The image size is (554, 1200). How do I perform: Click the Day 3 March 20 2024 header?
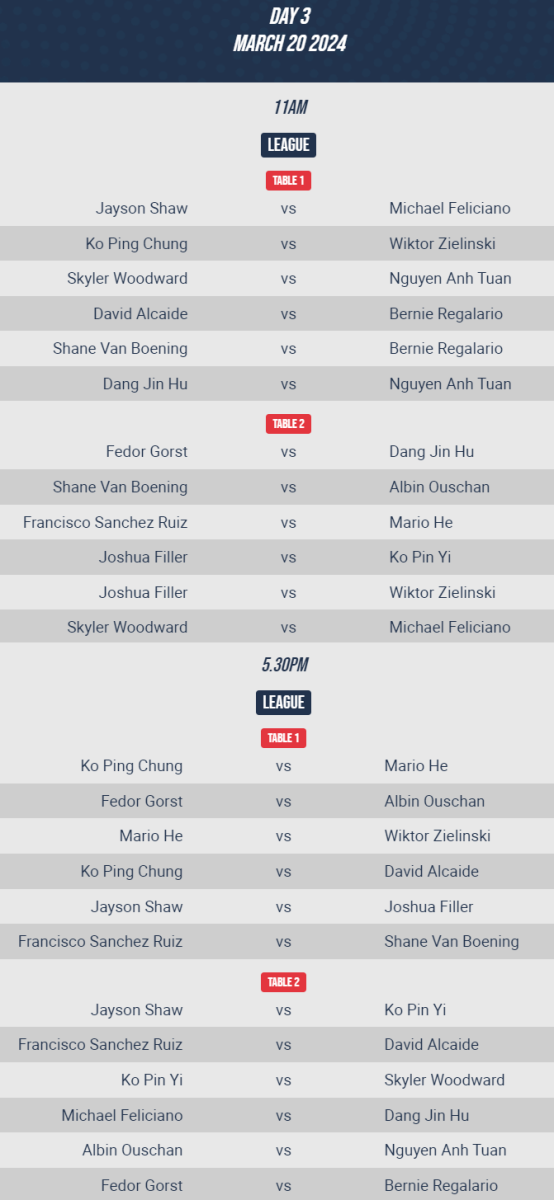click(x=289, y=30)
